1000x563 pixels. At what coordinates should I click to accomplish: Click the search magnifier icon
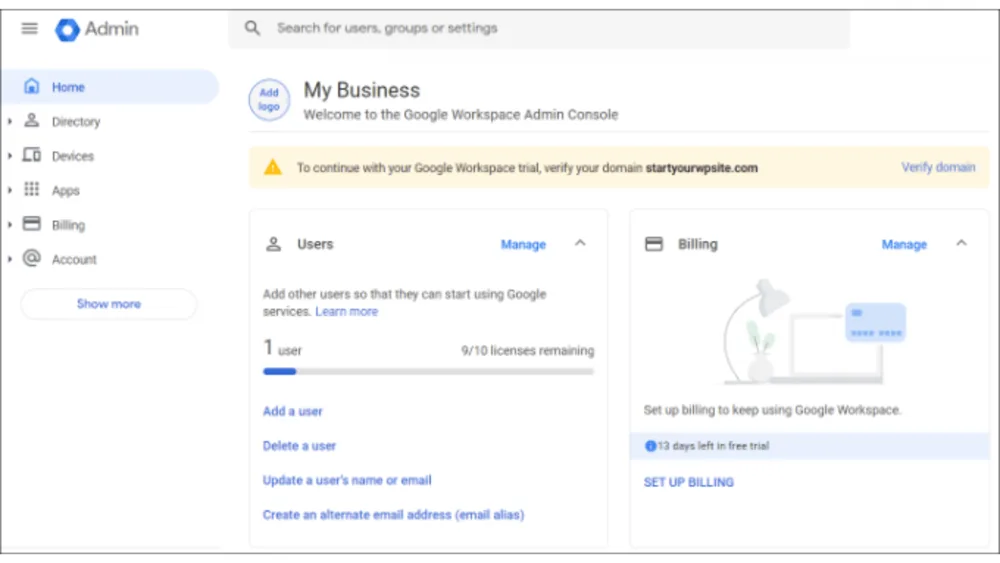(x=253, y=28)
